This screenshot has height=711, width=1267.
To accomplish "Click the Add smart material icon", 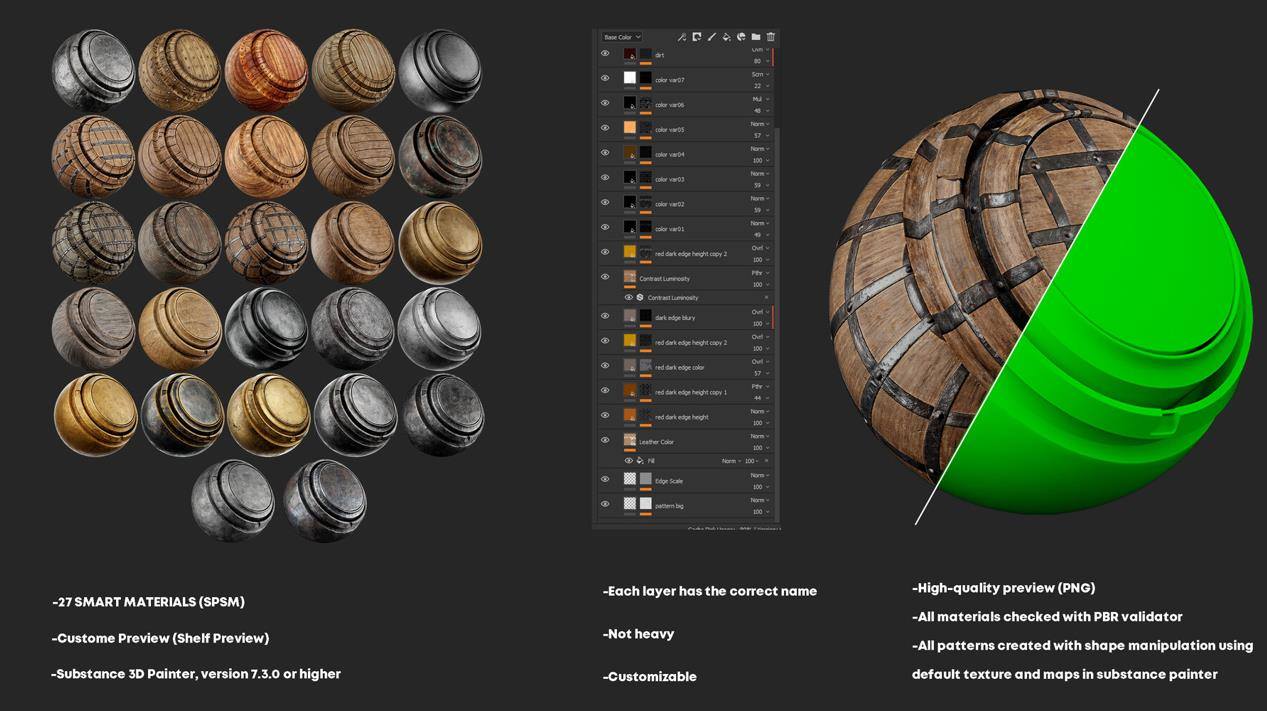I will click(741, 37).
